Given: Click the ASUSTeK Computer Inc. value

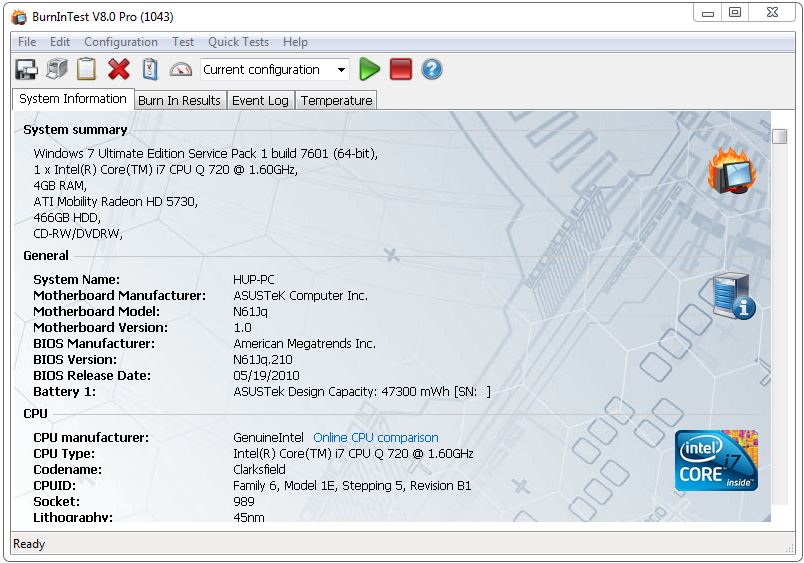Looking at the screenshot, I should 300,296.
